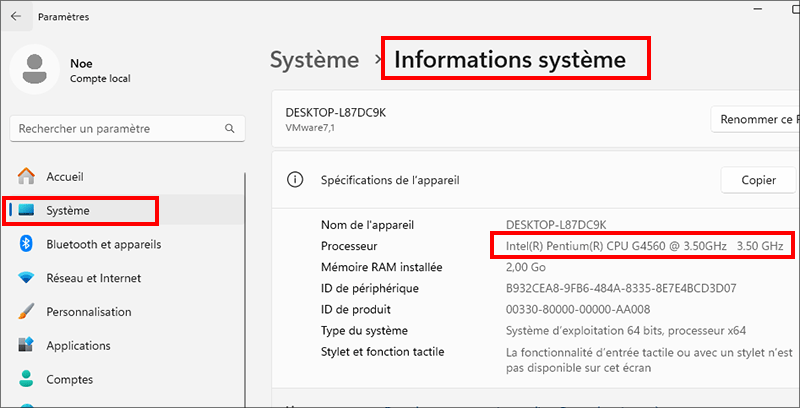
Task: Click the Applications icon
Action: click(x=26, y=345)
